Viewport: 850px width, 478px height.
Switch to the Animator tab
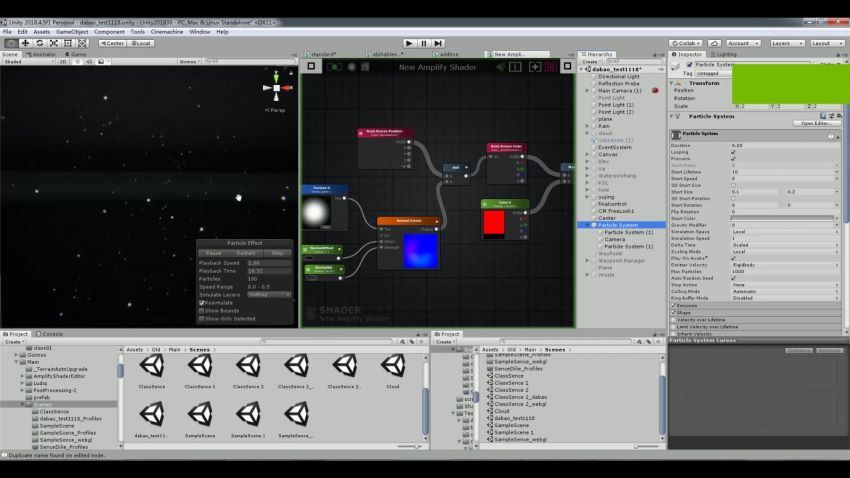click(42, 54)
